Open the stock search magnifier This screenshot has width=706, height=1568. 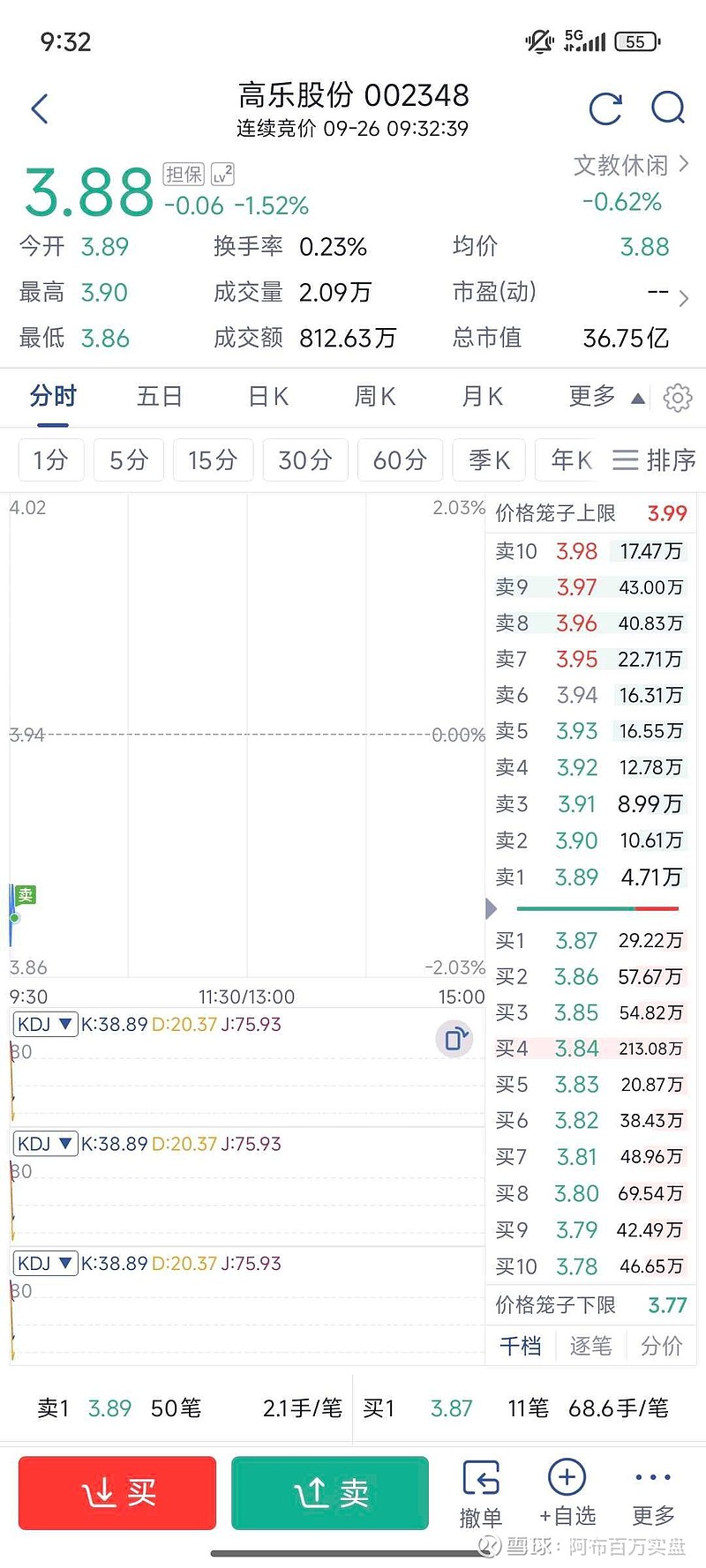pyautogui.click(x=667, y=108)
